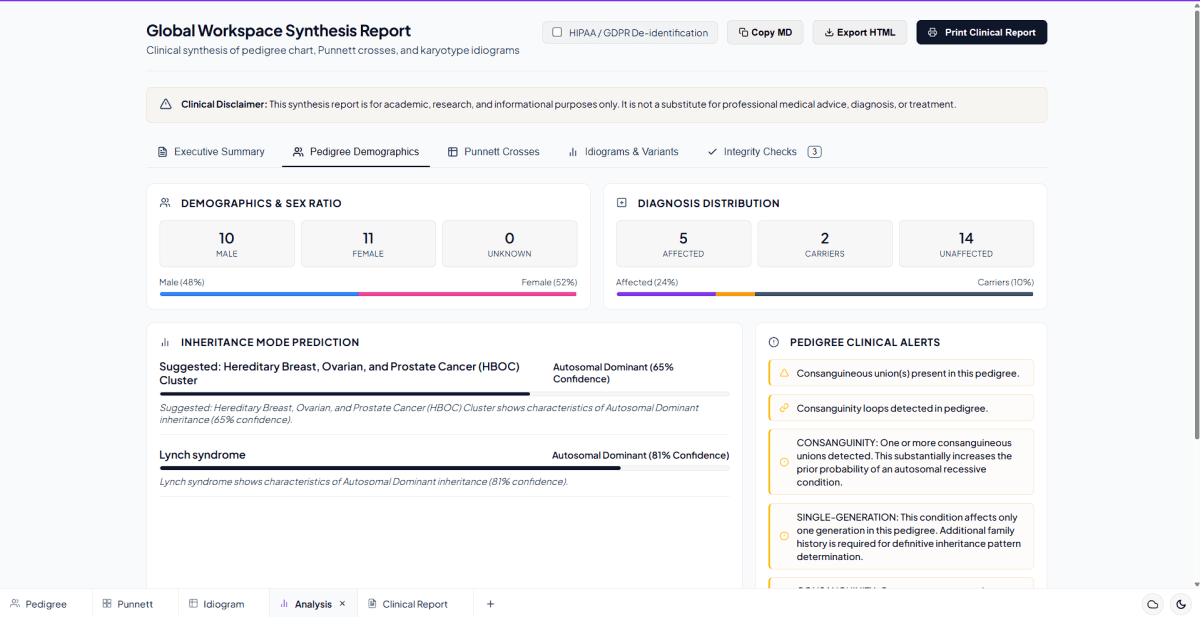Click the Inheritance Mode Prediction chart icon
This screenshot has width=1200, height=617.
165,342
